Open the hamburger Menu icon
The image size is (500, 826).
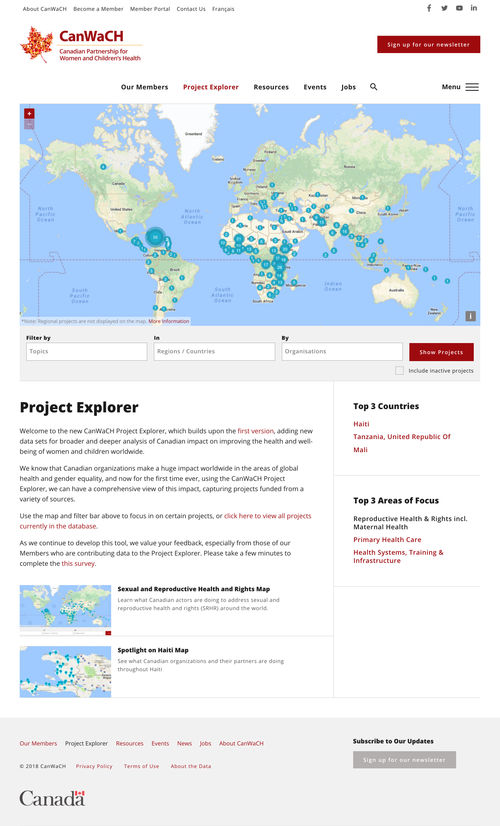(x=472, y=87)
